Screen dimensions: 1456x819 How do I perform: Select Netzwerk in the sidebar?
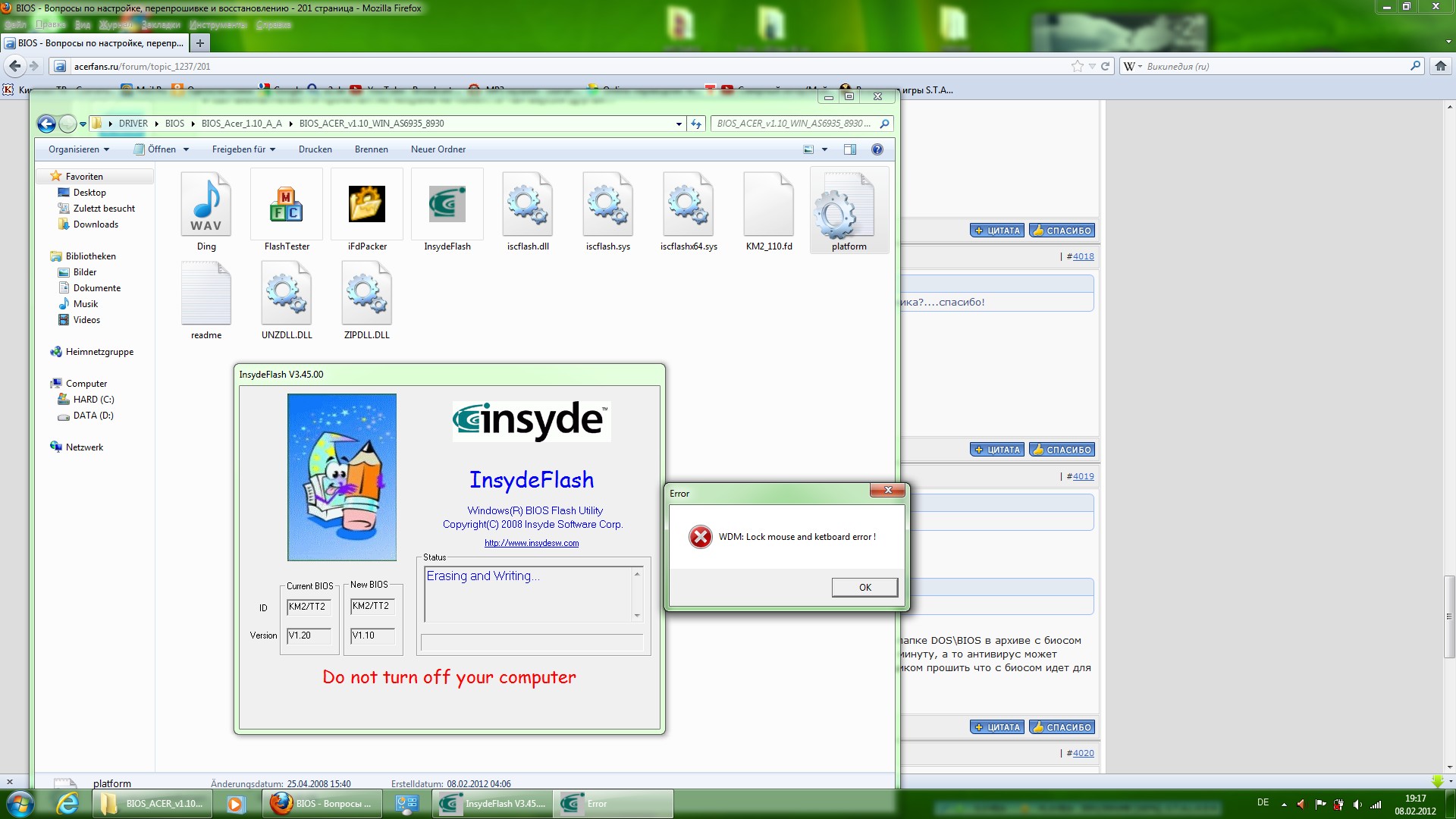coord(84,447)
